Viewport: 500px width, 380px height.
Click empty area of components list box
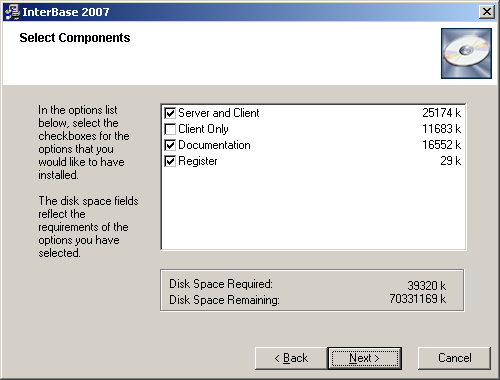click(313, 208)
